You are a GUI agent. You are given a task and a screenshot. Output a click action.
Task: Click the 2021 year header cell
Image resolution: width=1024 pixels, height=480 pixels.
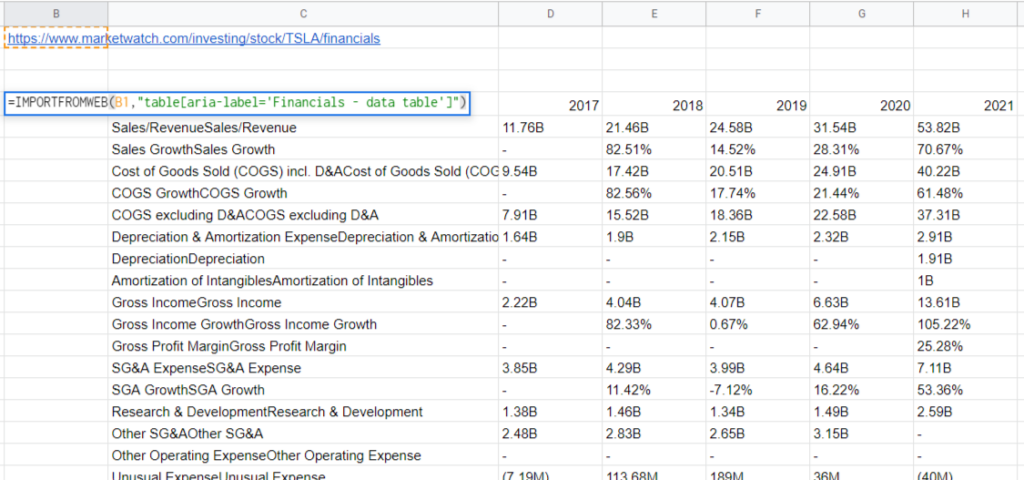(x=966, y=105)
